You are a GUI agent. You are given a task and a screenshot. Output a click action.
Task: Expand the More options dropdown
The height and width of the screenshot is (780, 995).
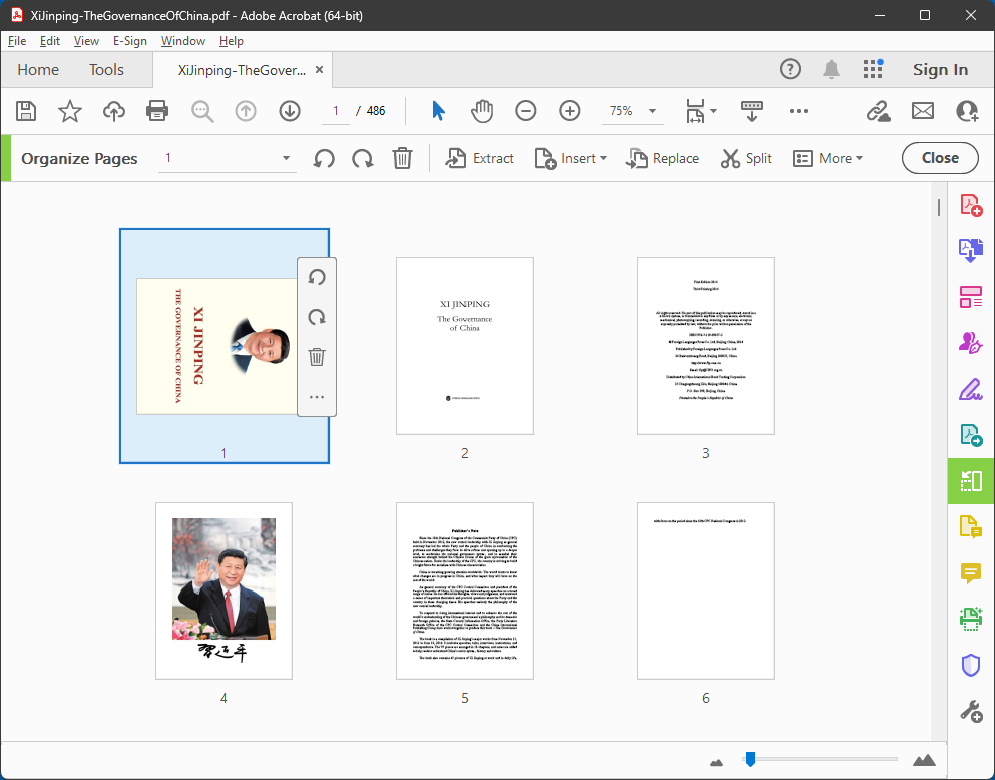click(x=828, y=158)
